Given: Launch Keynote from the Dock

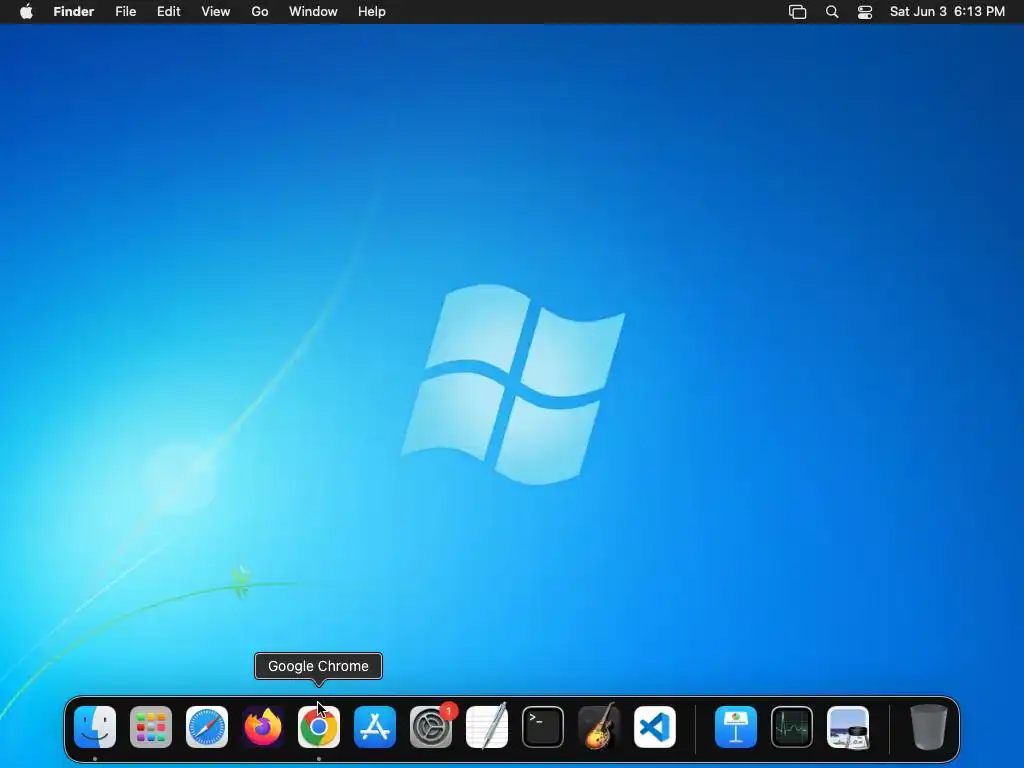Looking at the screenshot, I should [x=736, y=727].
